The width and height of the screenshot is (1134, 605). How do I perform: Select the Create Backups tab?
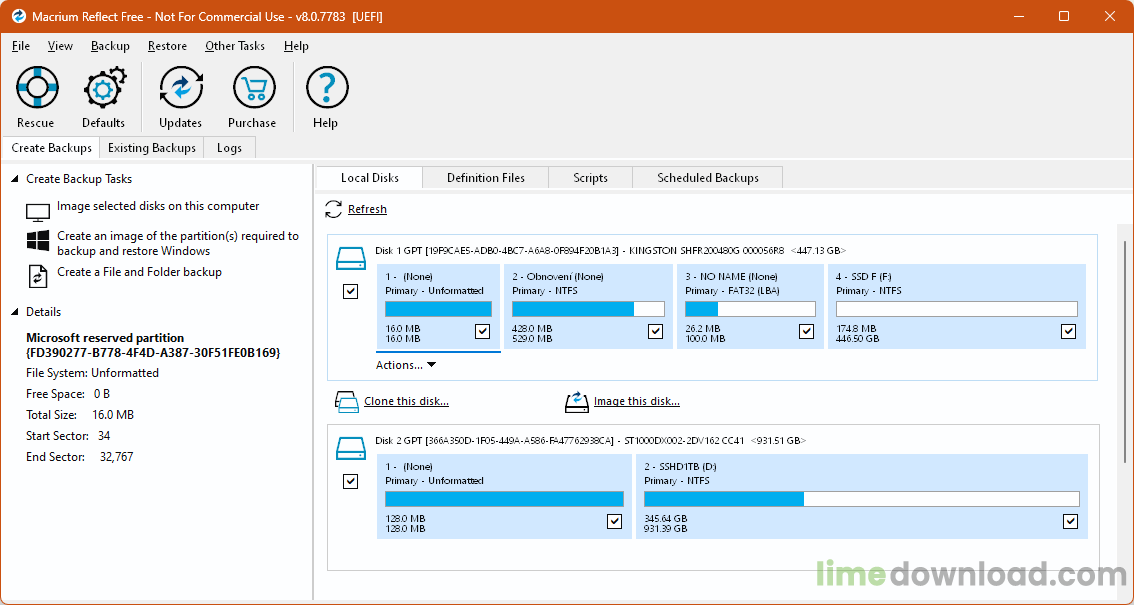51,148
